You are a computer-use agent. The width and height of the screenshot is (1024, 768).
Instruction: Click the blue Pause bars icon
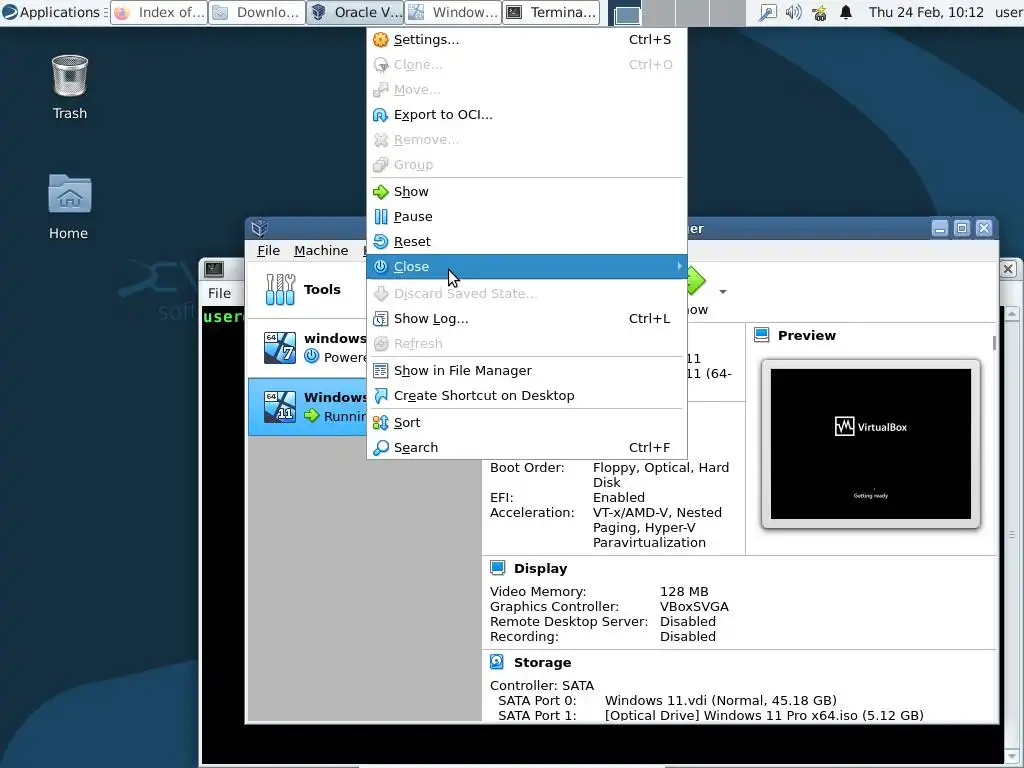(381, 217)
